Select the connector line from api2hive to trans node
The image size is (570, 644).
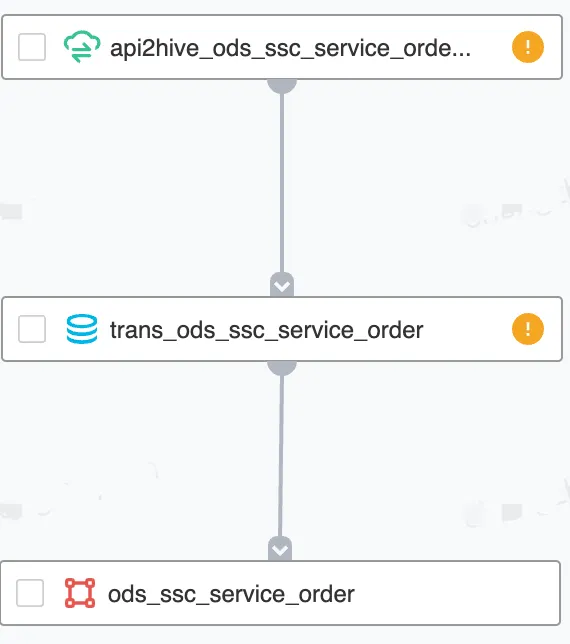click(282, 183)
